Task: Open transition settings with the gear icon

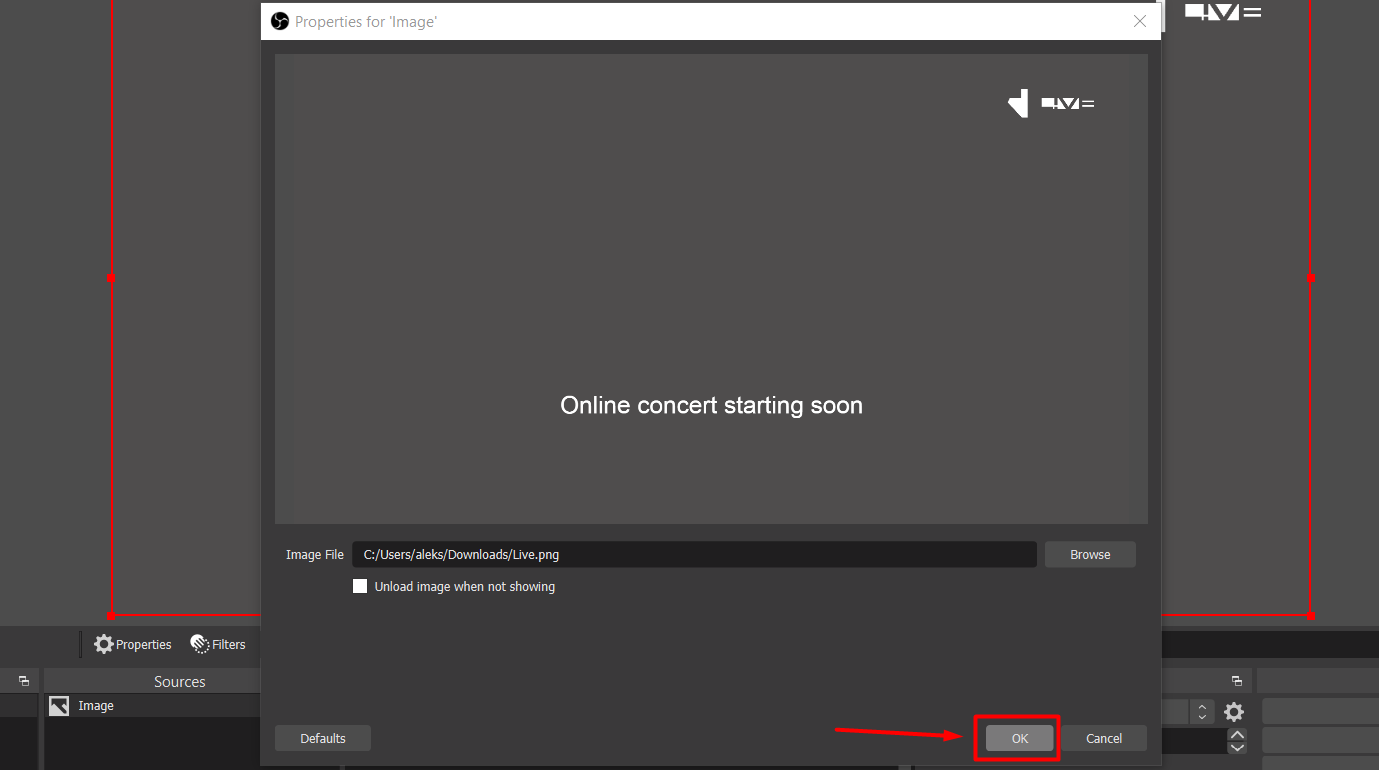Action: [1234, 712]
